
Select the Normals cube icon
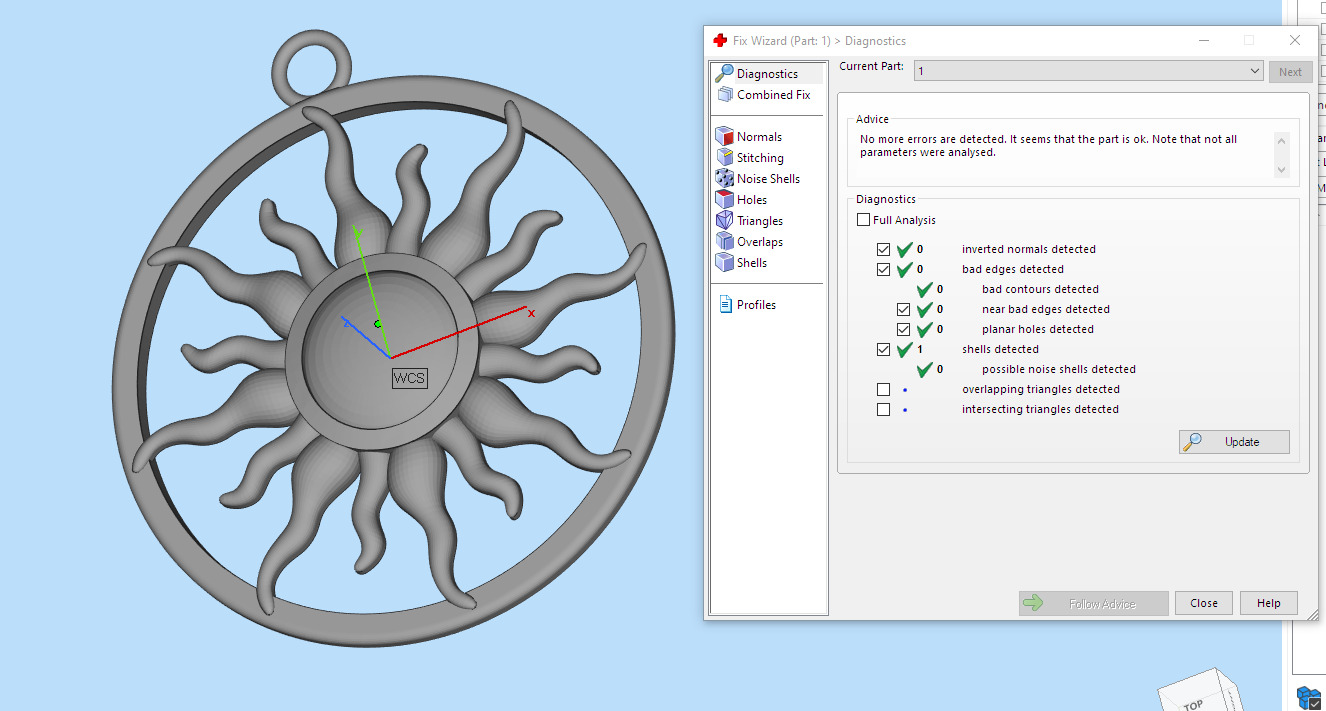[x=724, y=136]
